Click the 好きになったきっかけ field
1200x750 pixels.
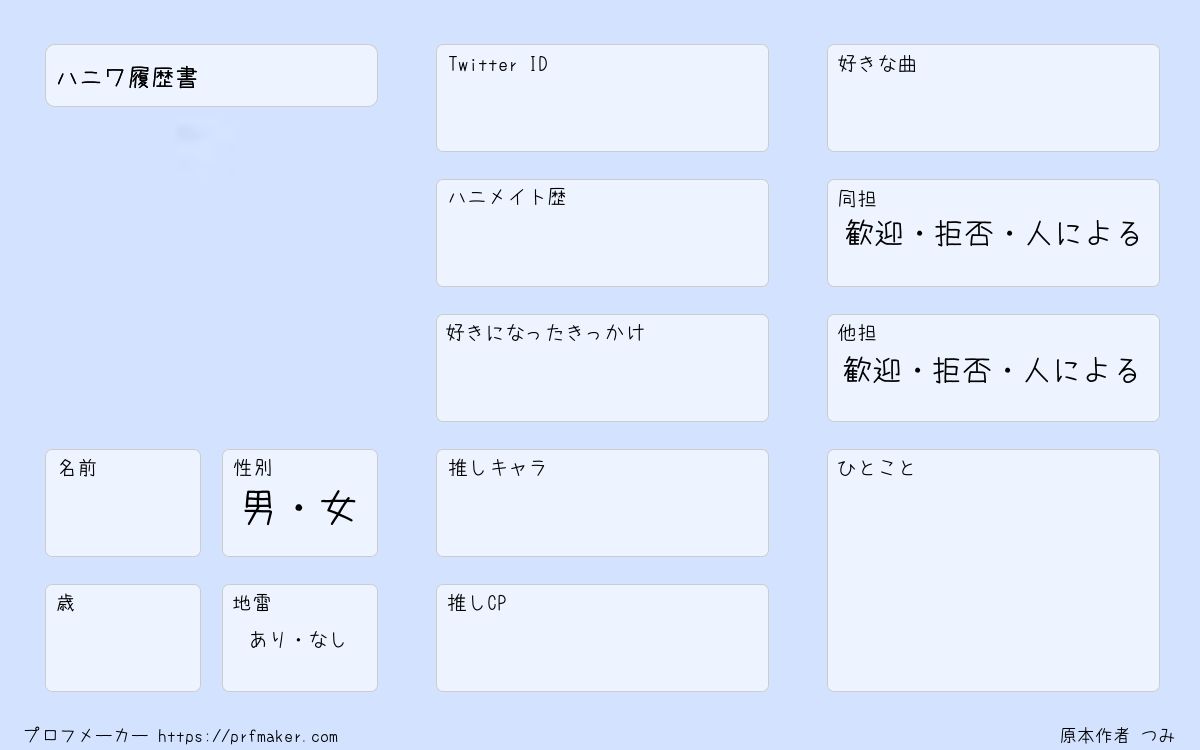tap(602, 368)
